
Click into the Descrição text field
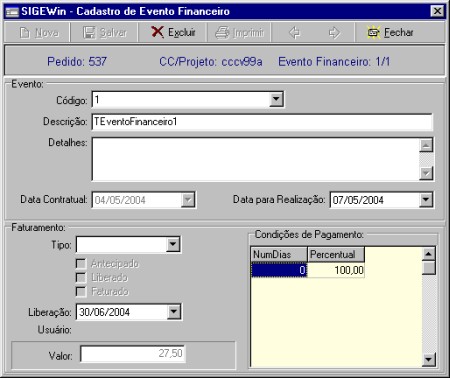tap(262, 122)
